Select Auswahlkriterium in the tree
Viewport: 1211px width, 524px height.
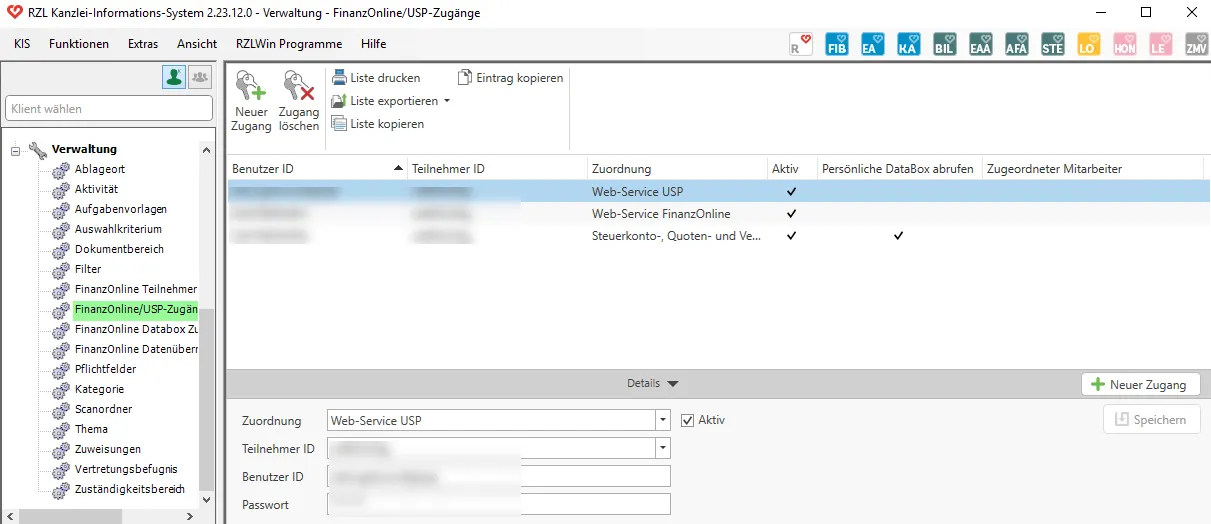(x=118, y=229)
